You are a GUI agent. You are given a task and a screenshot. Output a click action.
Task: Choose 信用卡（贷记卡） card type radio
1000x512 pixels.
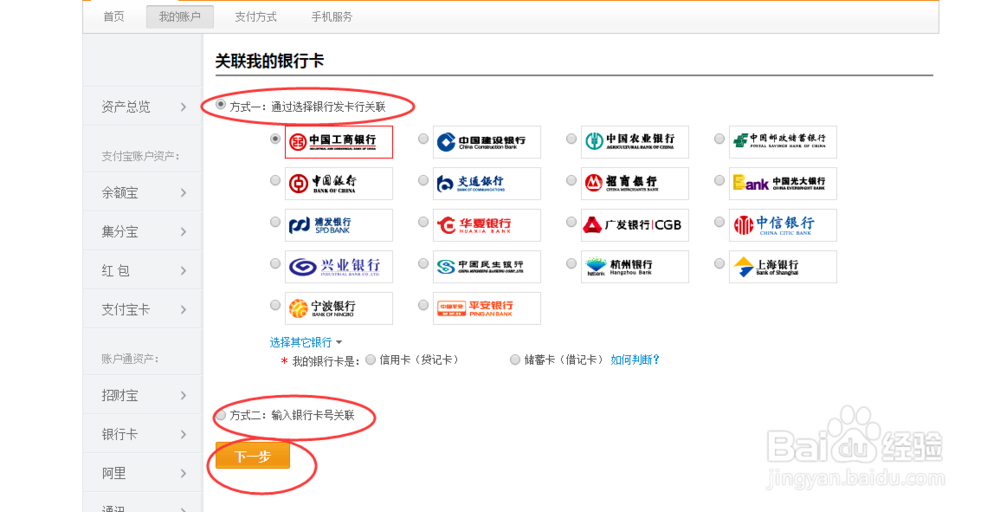click(x=371, y=360)
